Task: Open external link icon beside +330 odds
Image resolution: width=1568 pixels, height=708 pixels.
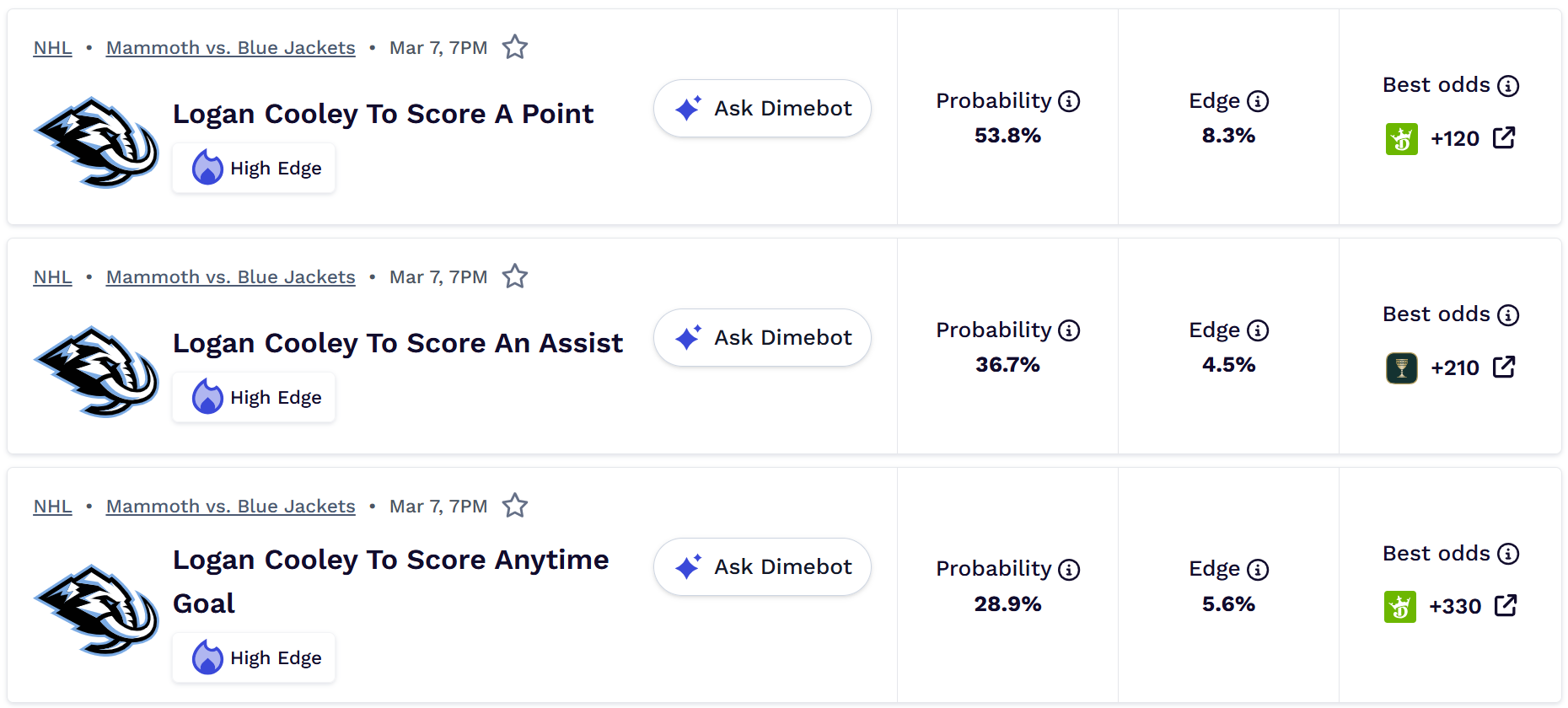Action: [1506, 606]
